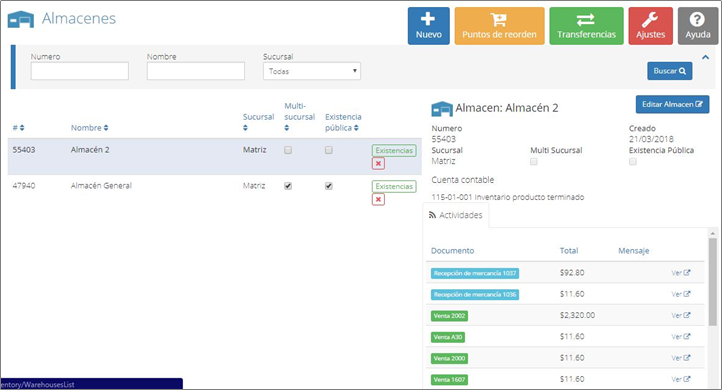Toggle Multi-sucursal checkbox for Almacén 2
This screenshot has height=390, width=722.
pos(288,150)
